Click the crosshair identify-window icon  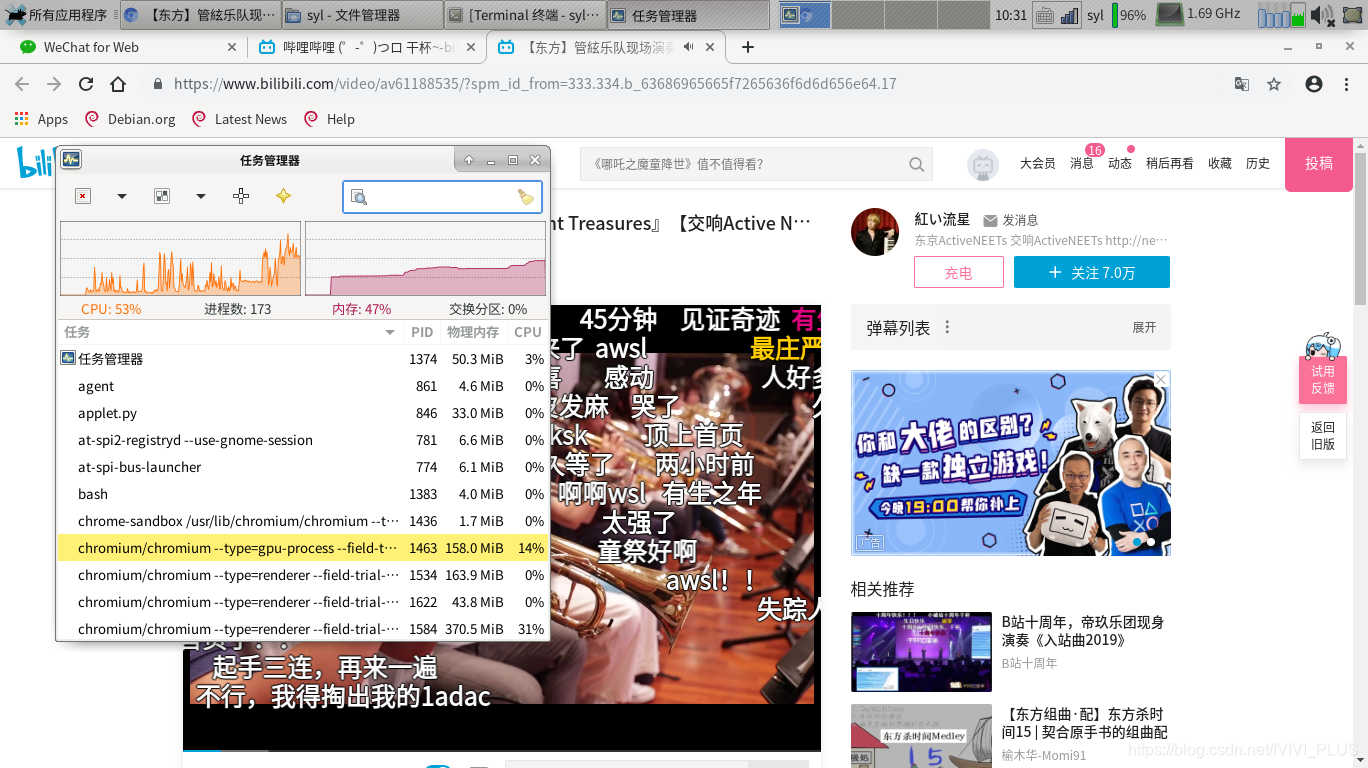click(x=241, y=196)
